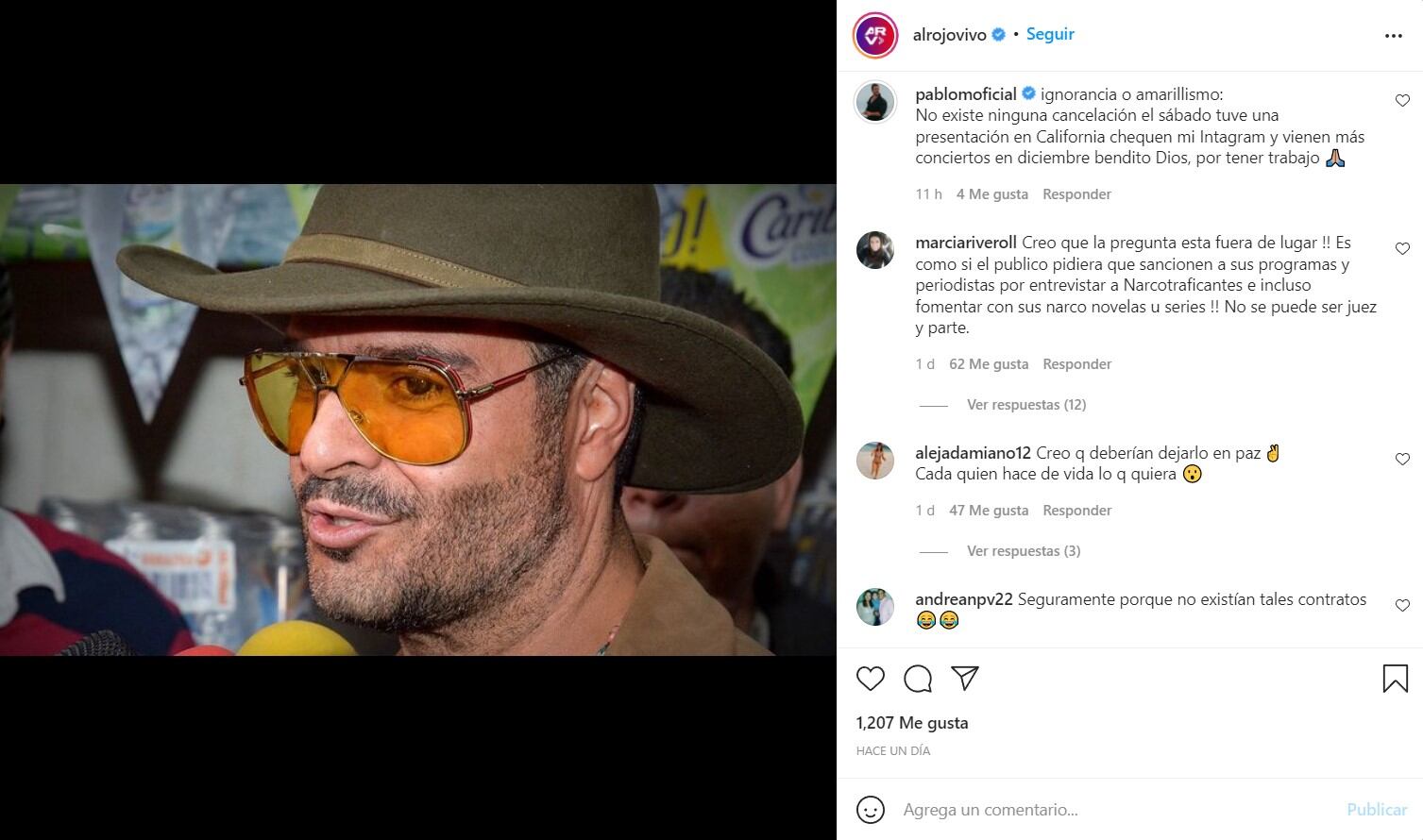
Task: Follow alrojovivo using Seguir
Action: (x=1050, y=34)
